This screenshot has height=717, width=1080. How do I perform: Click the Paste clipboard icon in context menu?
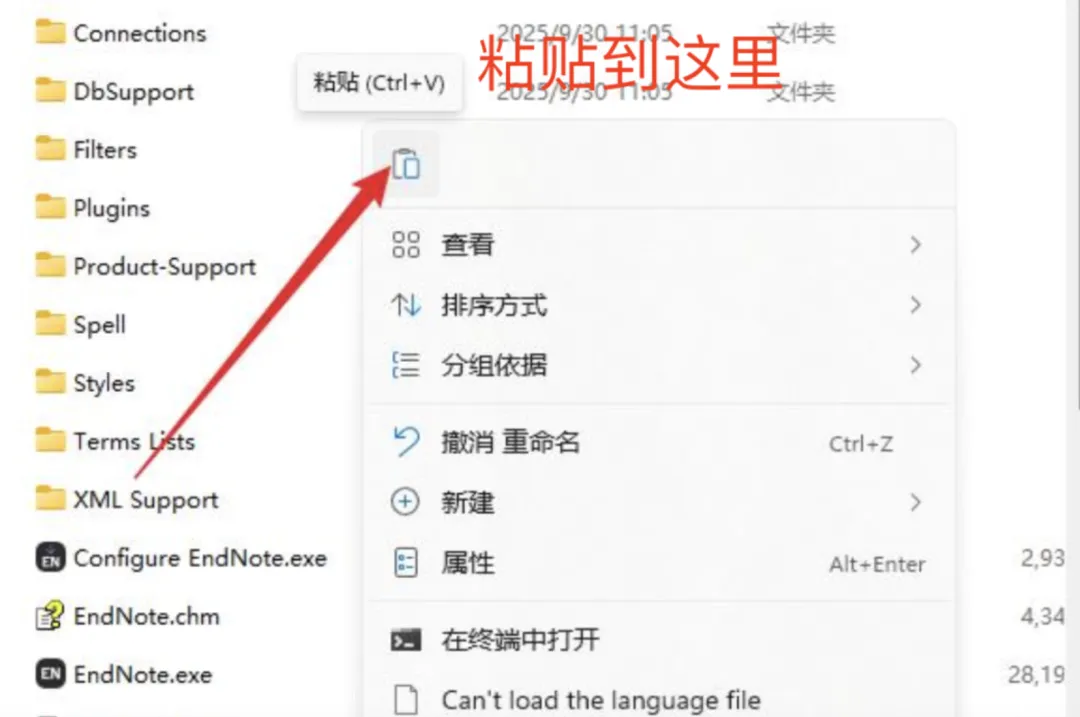pos(406,164)
